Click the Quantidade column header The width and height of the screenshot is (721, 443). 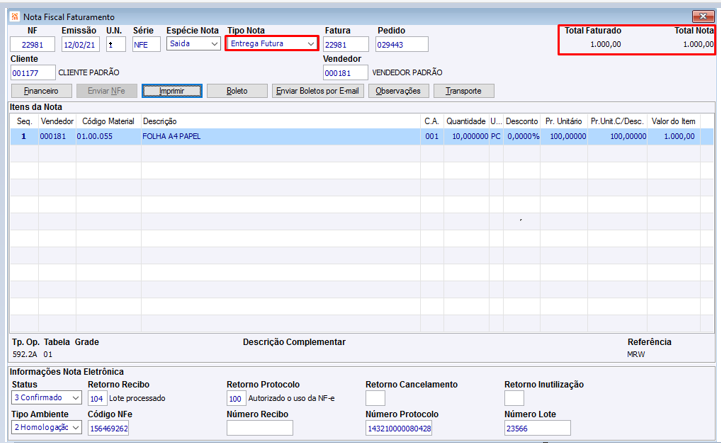[x=466, y=121]
